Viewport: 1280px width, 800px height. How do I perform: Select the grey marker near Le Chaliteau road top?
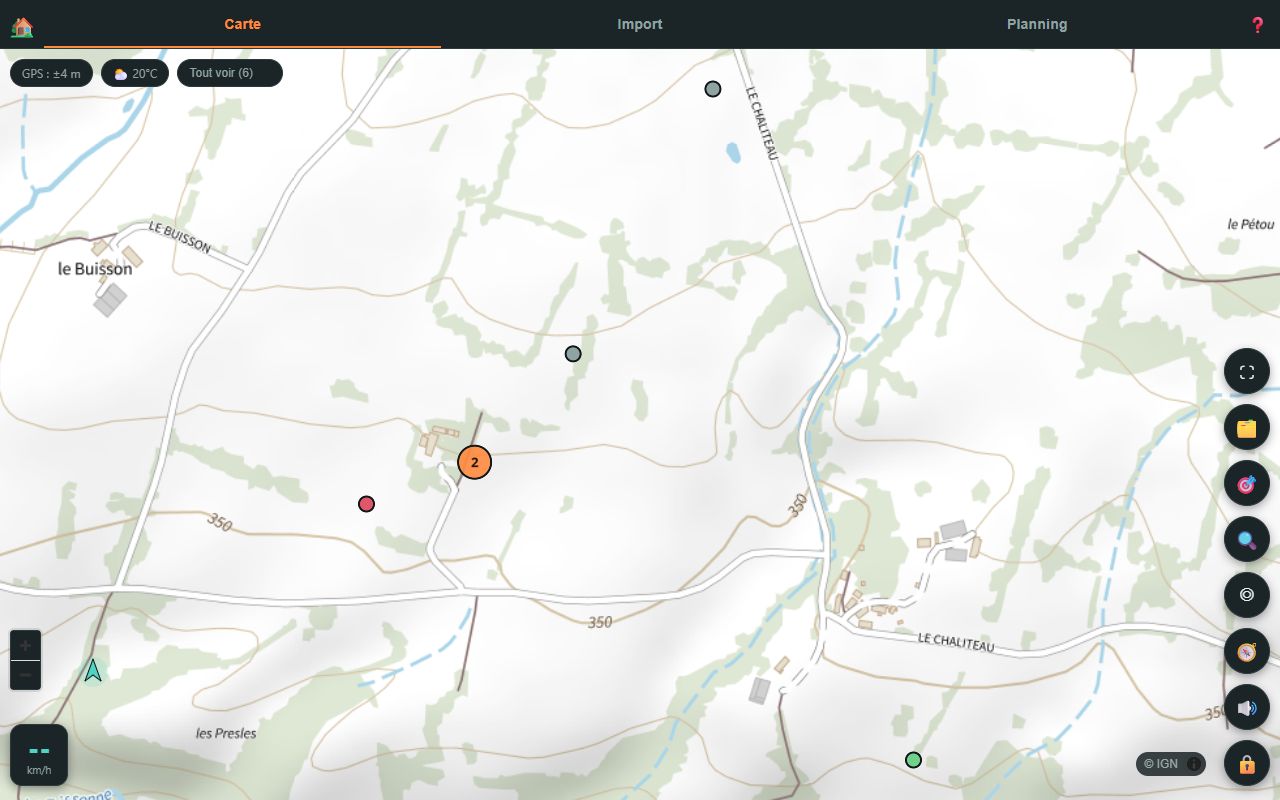pyautogui.click(x=713, y=89)
